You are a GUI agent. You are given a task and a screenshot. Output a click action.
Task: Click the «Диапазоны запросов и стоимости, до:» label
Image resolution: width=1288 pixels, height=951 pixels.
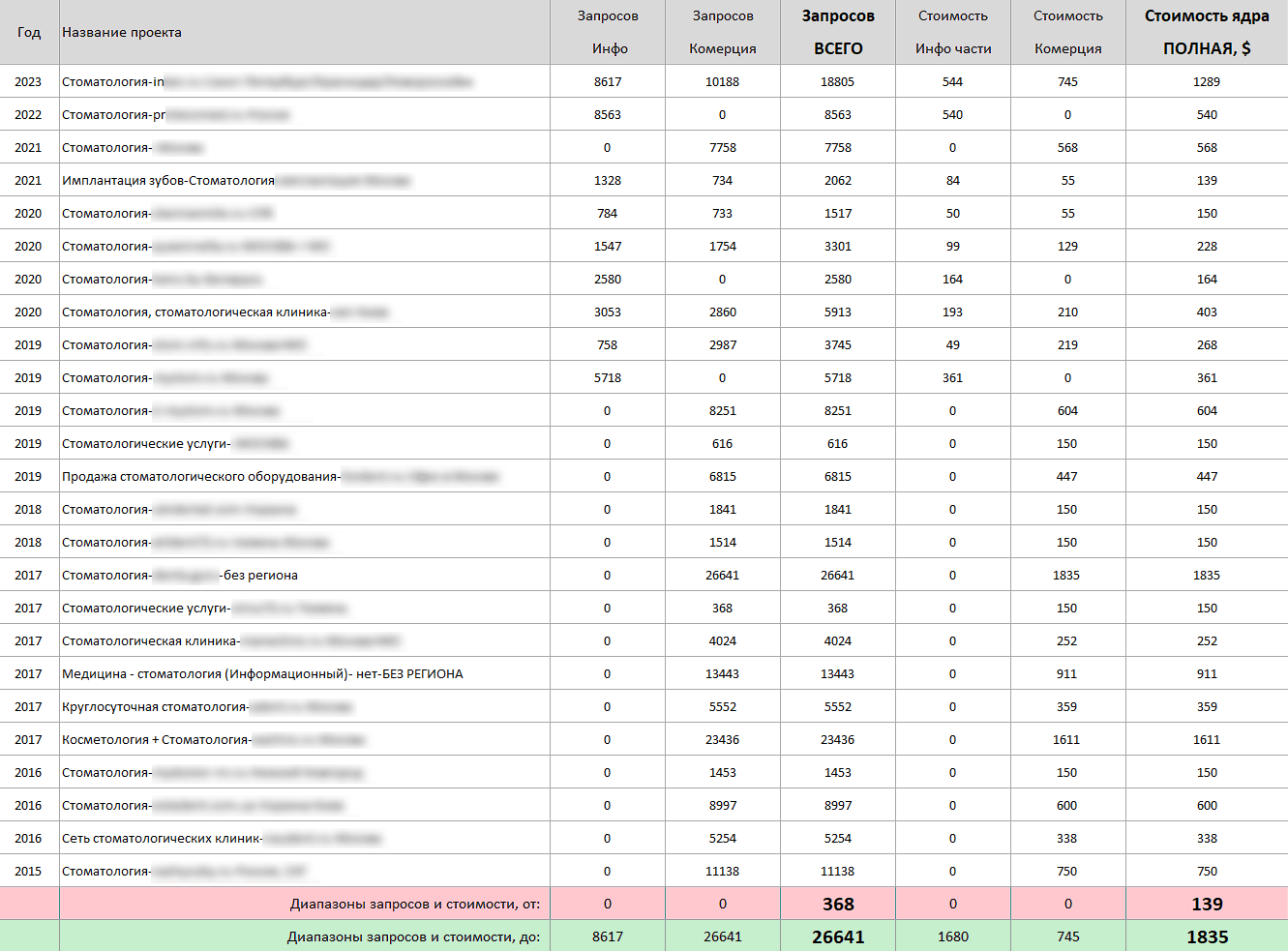[416, 936]
